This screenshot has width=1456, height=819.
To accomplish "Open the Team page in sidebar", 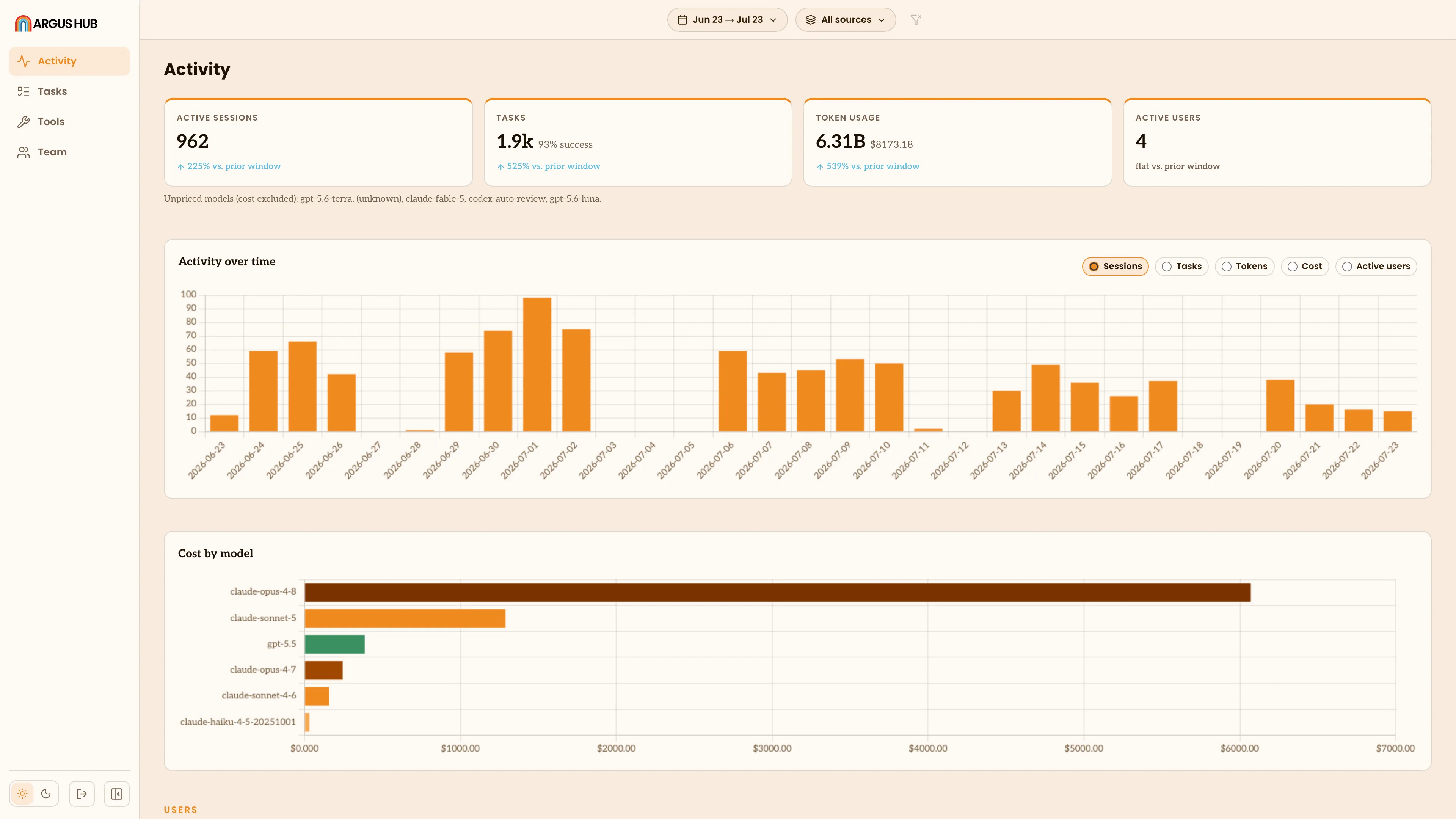I will 69,152.
